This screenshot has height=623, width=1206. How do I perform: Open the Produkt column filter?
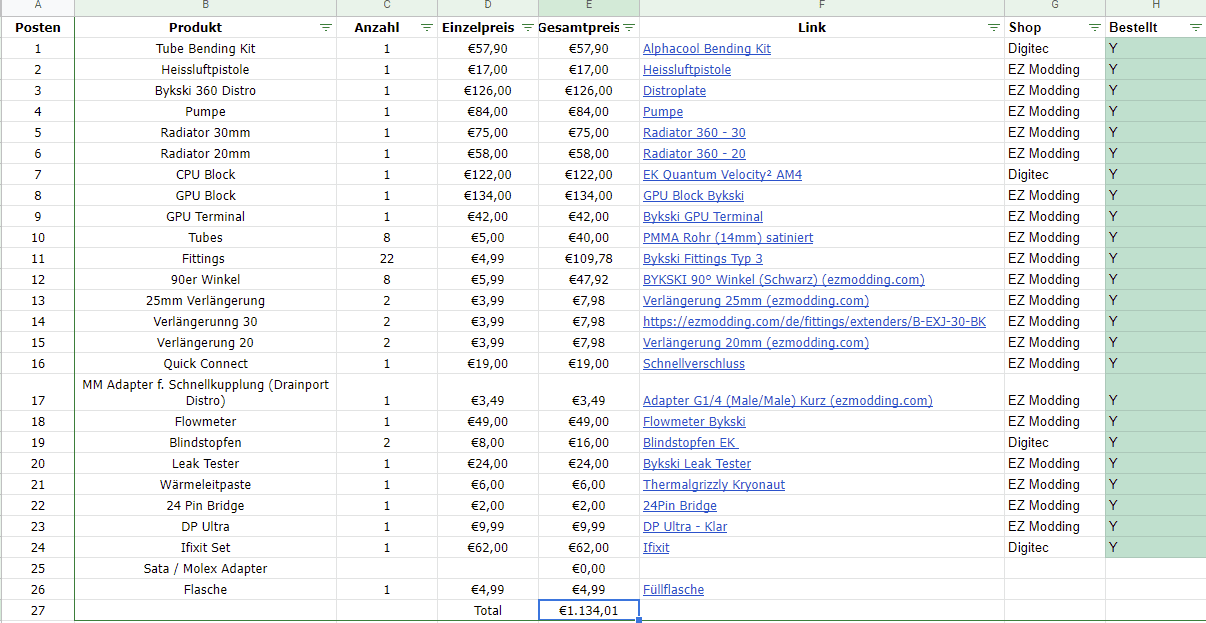coord(326,28)
